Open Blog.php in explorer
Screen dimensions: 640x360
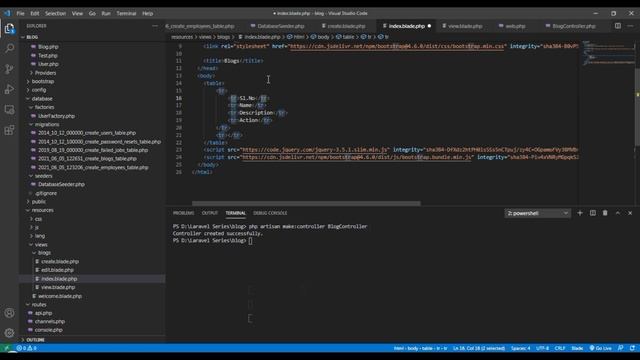48,47
